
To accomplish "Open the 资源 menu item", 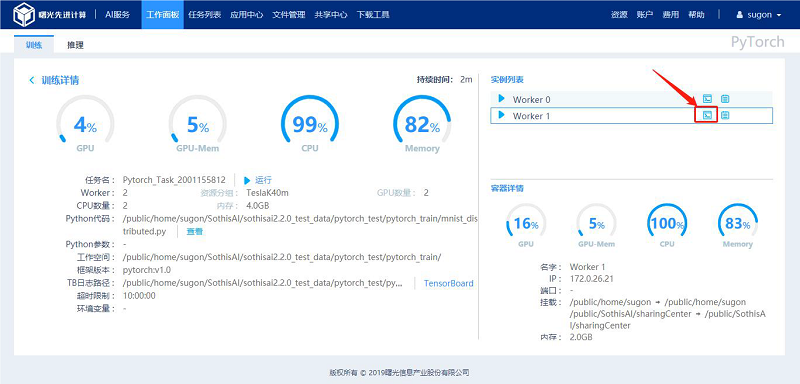I will click(x=619, y=15).
